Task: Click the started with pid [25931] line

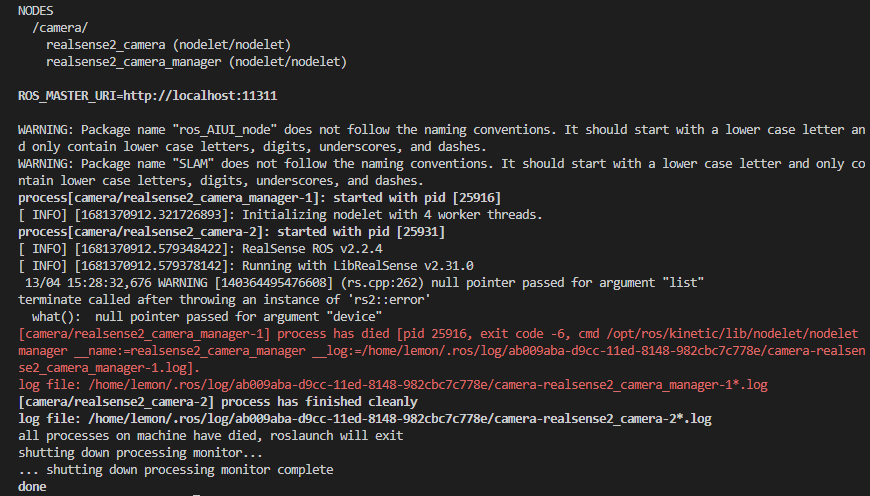Action: coord(231,232)
